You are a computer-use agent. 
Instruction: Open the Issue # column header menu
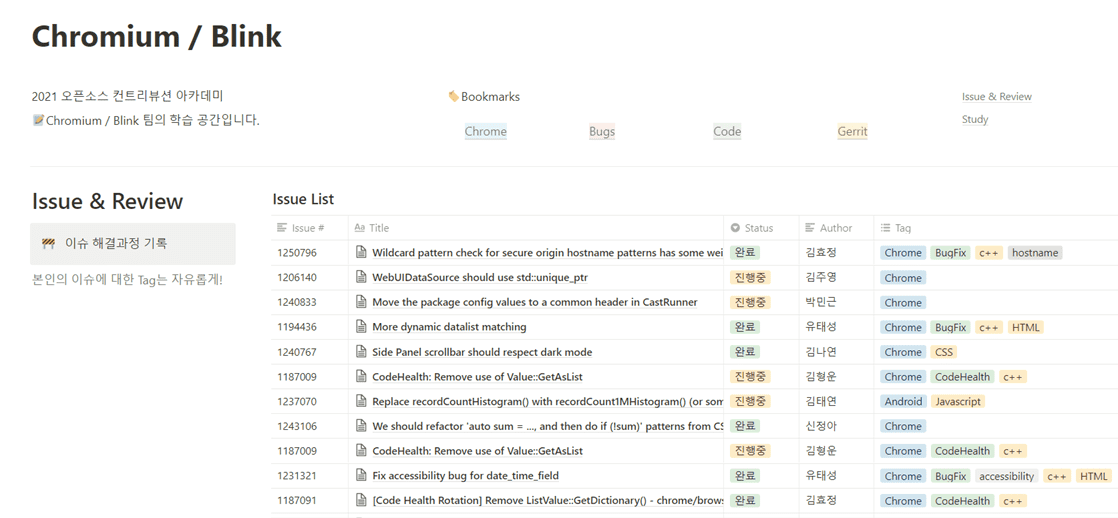click(310, 228)
